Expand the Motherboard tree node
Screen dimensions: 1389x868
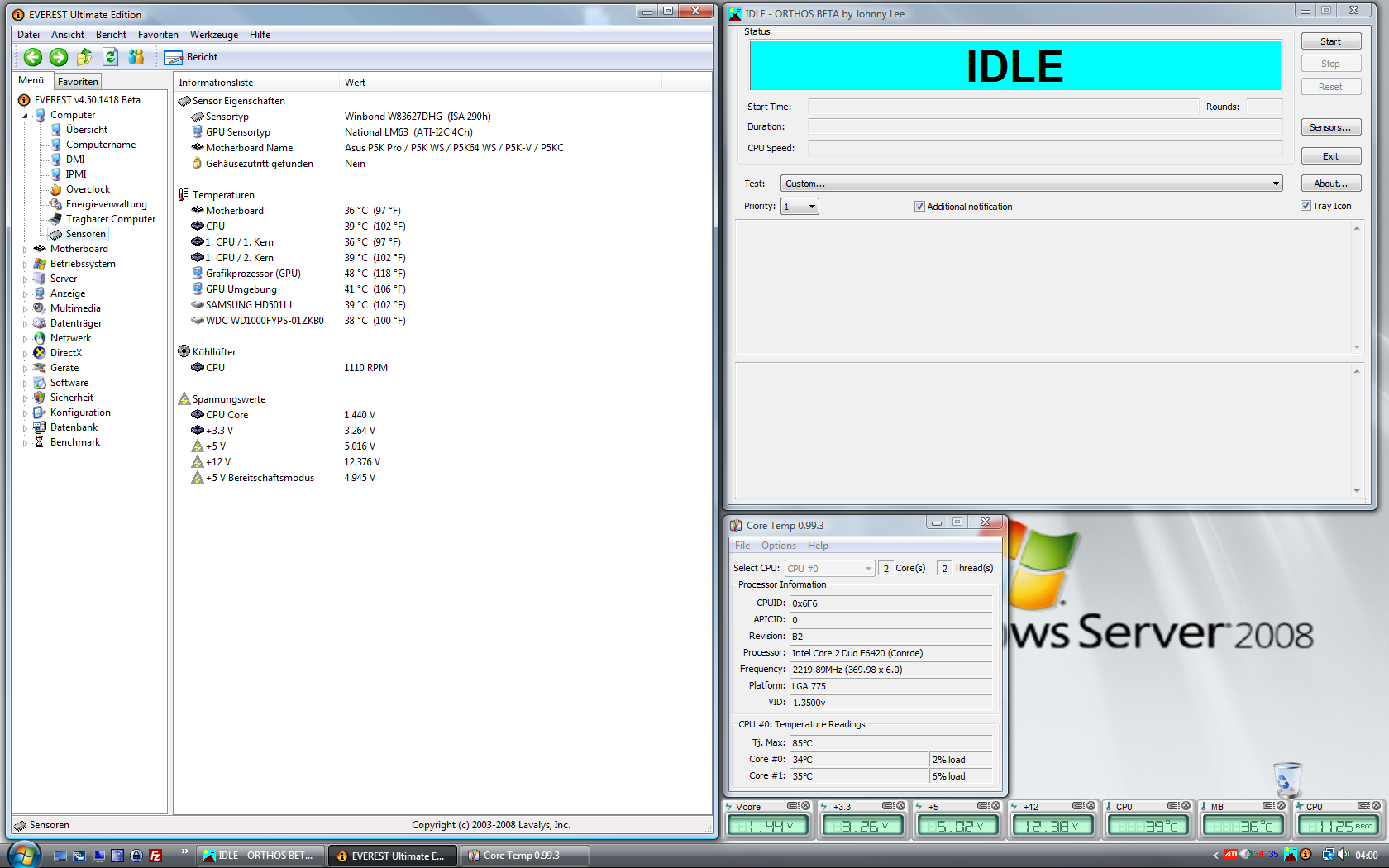25,250
